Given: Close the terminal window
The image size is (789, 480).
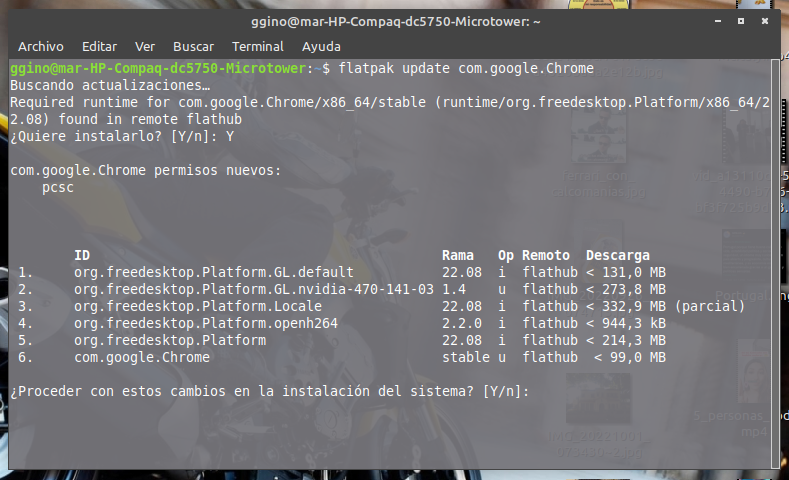Looking at the screenshot, I should 765,21.
